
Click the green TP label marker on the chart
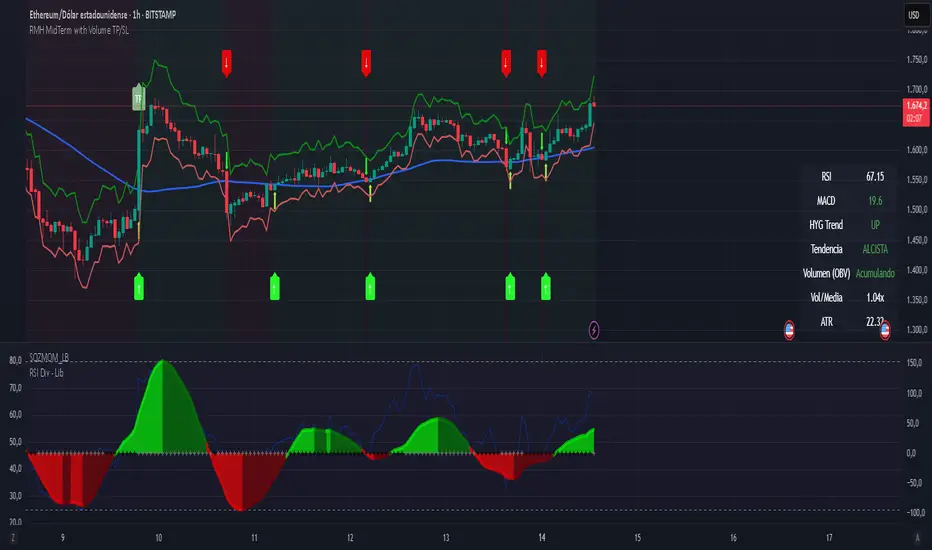(x=138, y=98)
